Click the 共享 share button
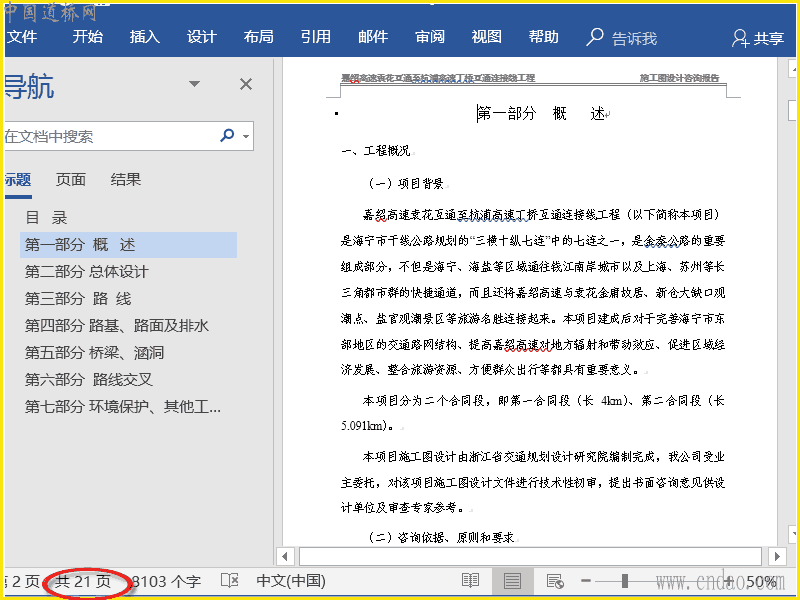 pos(758,38)
